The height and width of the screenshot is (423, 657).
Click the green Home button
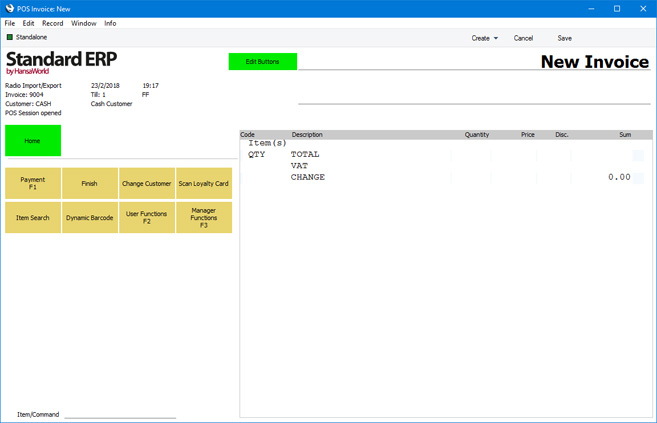(33, 141)
